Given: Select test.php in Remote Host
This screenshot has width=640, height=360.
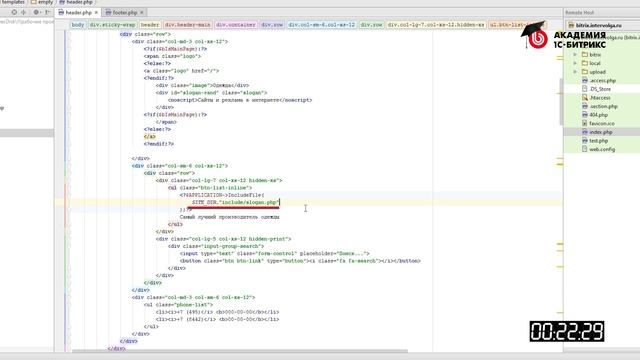Looking at the screenshot, I should click(x=602, y=140).
